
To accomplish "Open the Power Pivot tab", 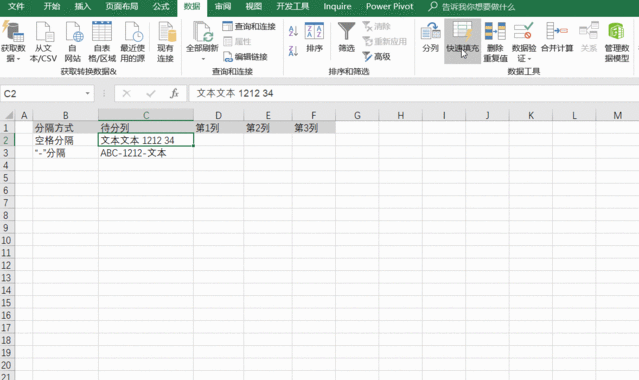I will click(x=389, y=7).
